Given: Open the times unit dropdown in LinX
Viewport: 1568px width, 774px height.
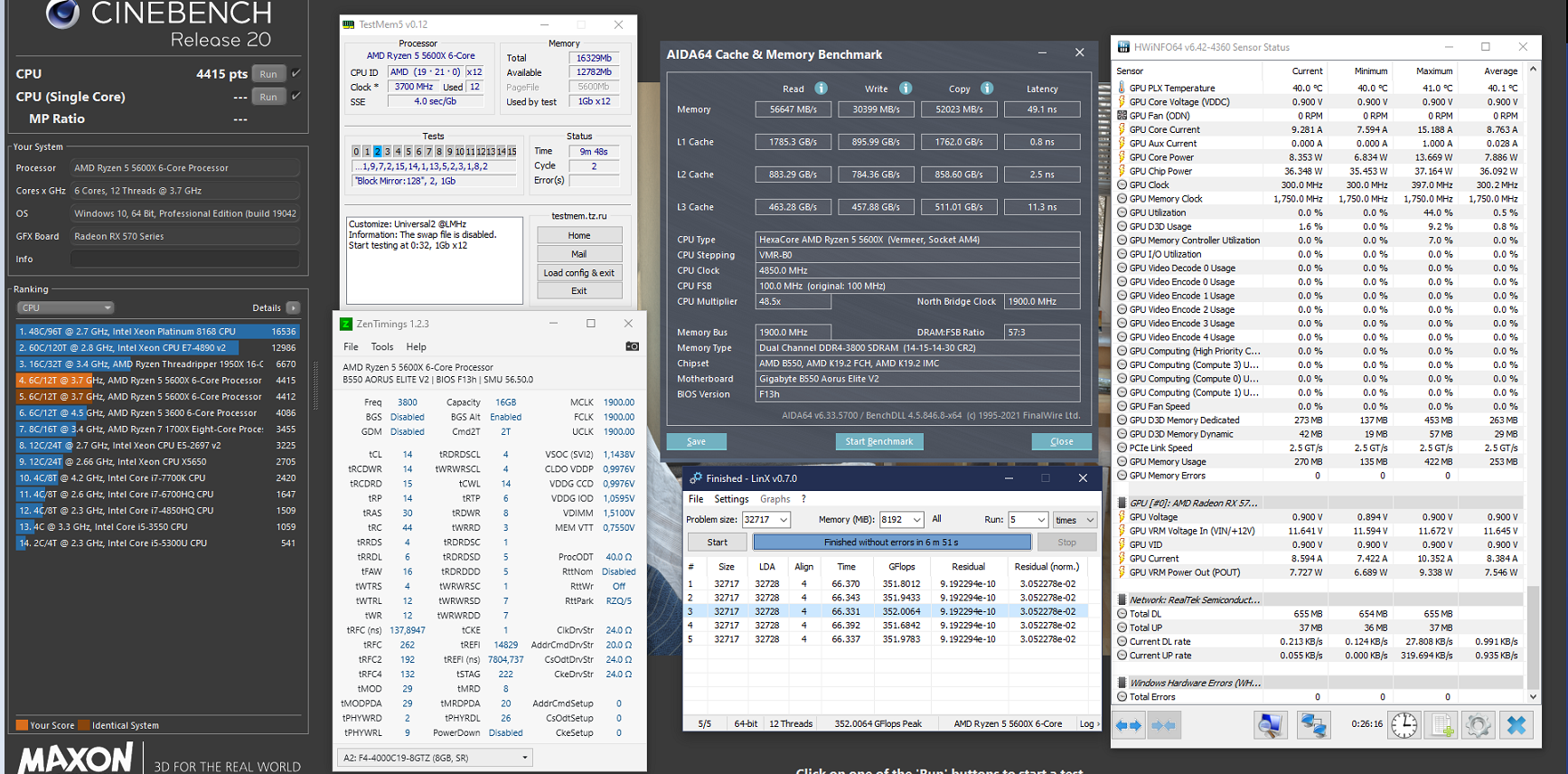Looking at the screenshot, I should tap(1075, 520).
